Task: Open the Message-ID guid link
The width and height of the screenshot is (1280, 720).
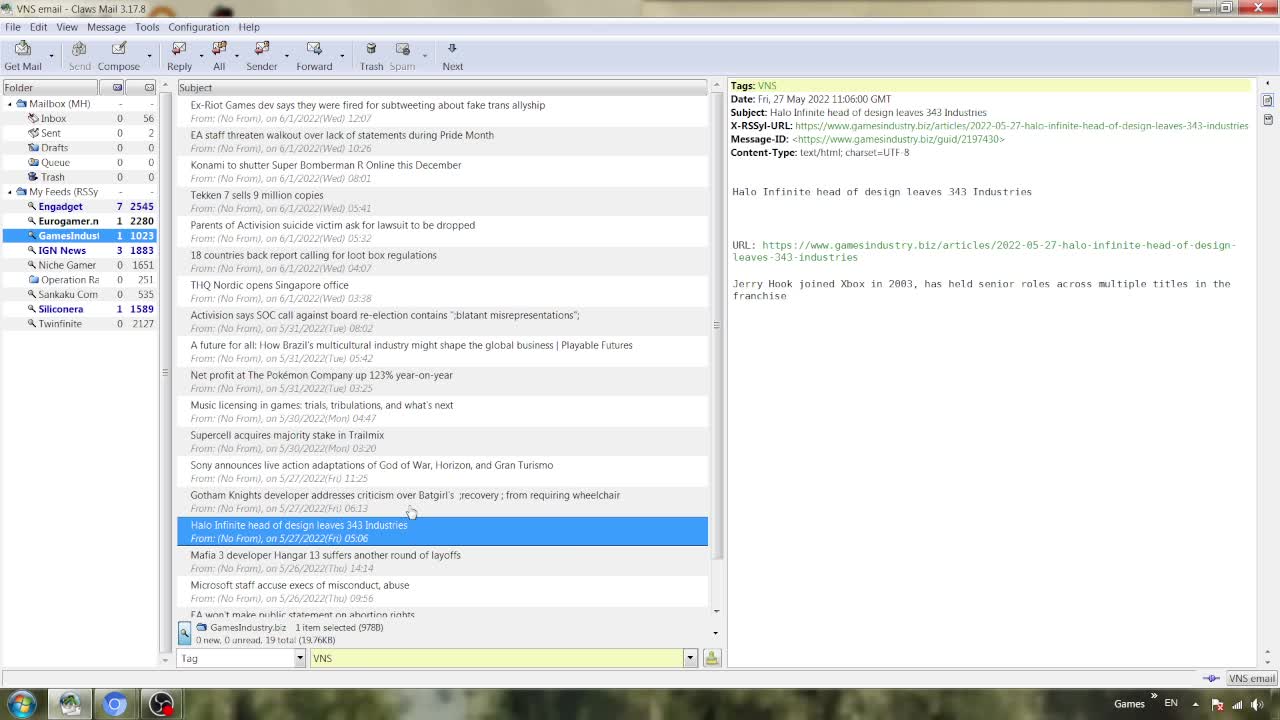Action: click(x=898, y=139)
